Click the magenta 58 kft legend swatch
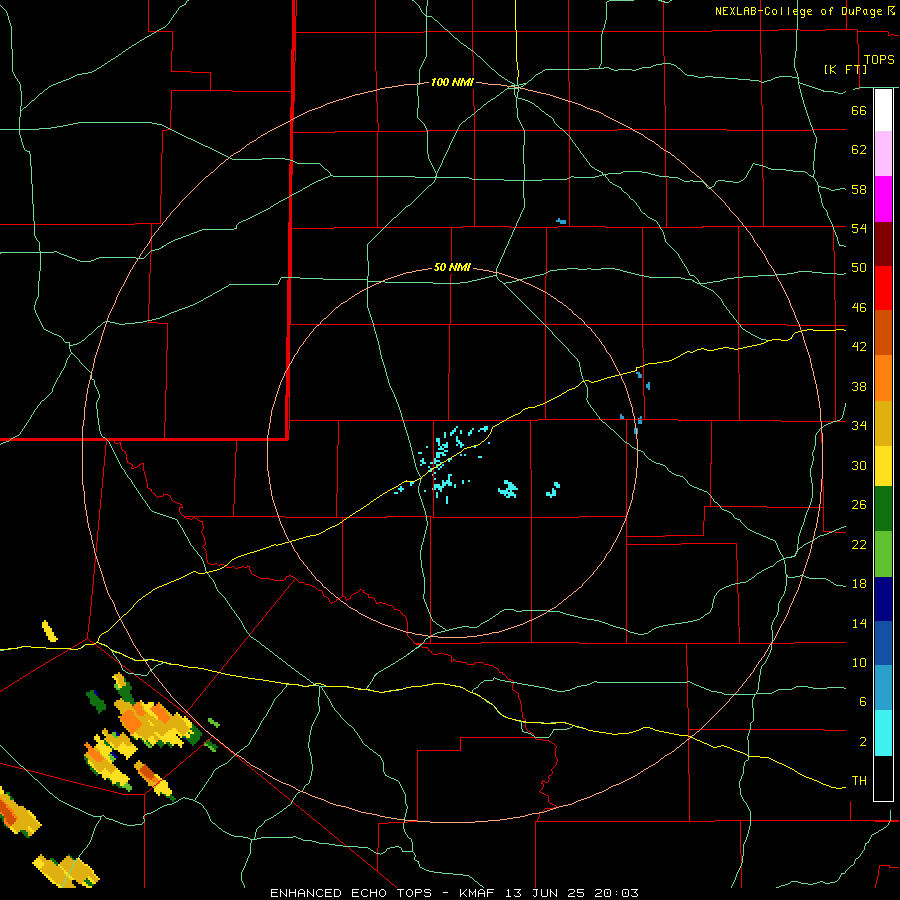The width and height of the screenshot is (900, 900). [883, 199]
